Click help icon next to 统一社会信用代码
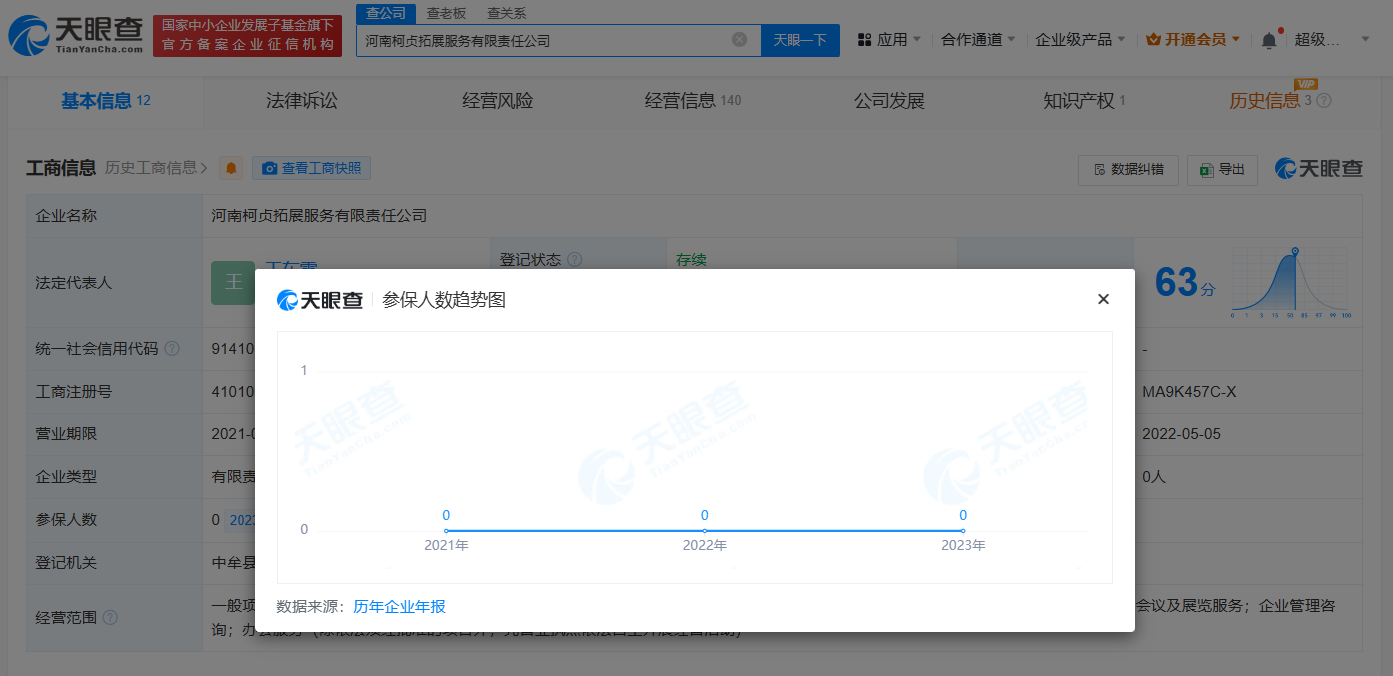This screenshot has height=676, width=1393. point(172,349)
